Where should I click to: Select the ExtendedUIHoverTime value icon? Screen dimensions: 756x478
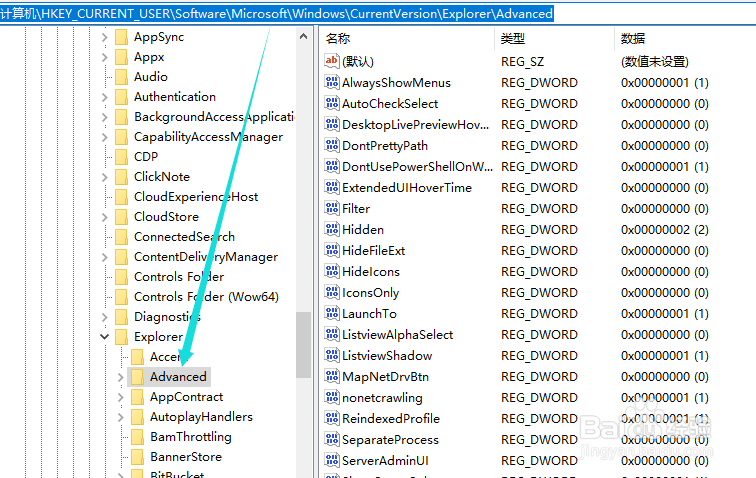[332, 187]
